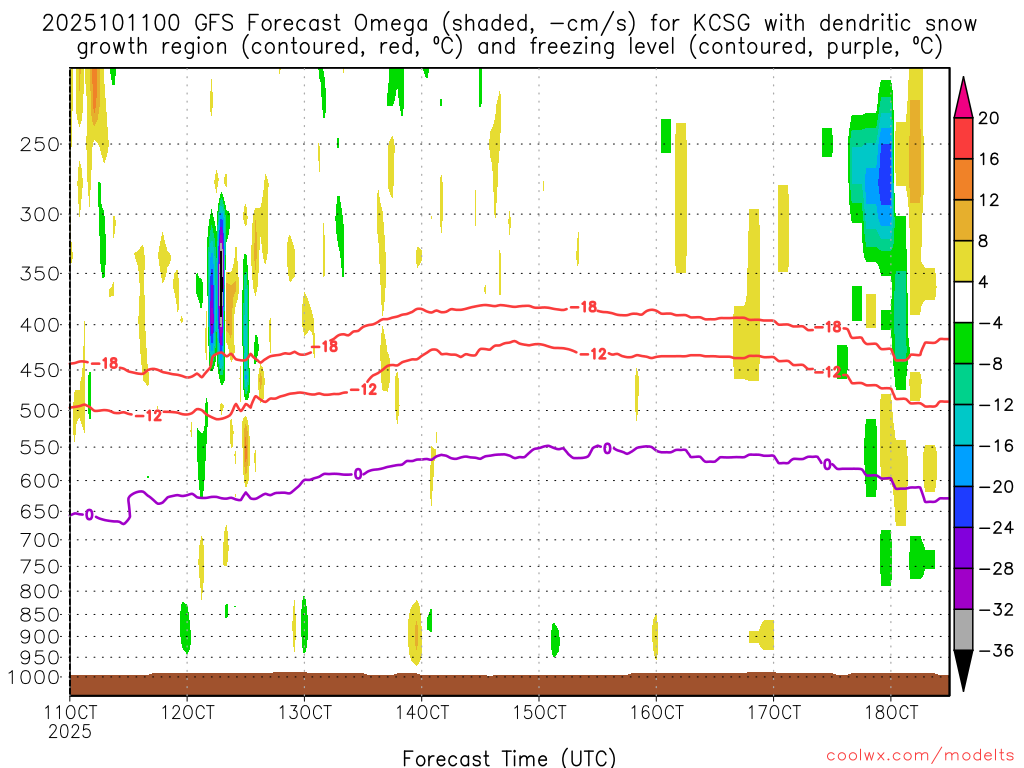This screenshot has width=1024, height=768.
Task: Pick the gray -32 to -36 colorbar segment
Action: pos(964,629)
